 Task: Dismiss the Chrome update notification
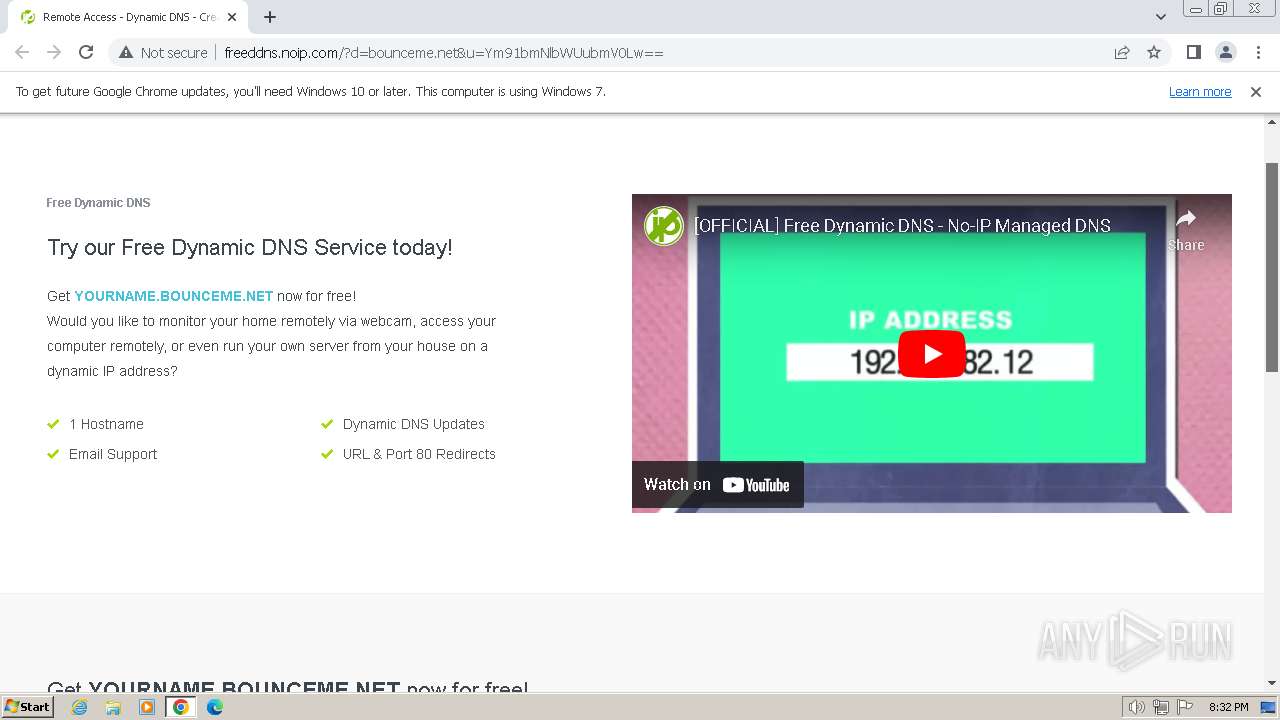1256,91
